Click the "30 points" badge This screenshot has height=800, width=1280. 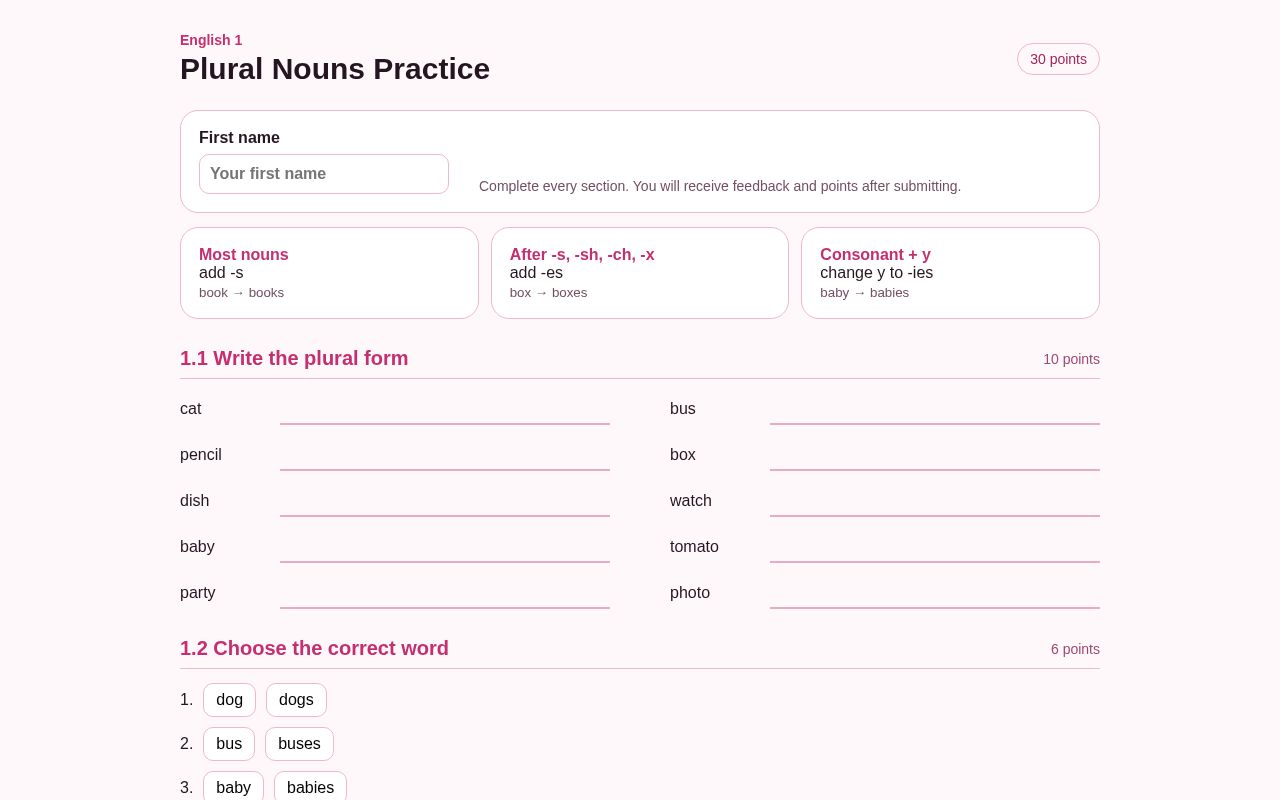tap(1058, 59)
